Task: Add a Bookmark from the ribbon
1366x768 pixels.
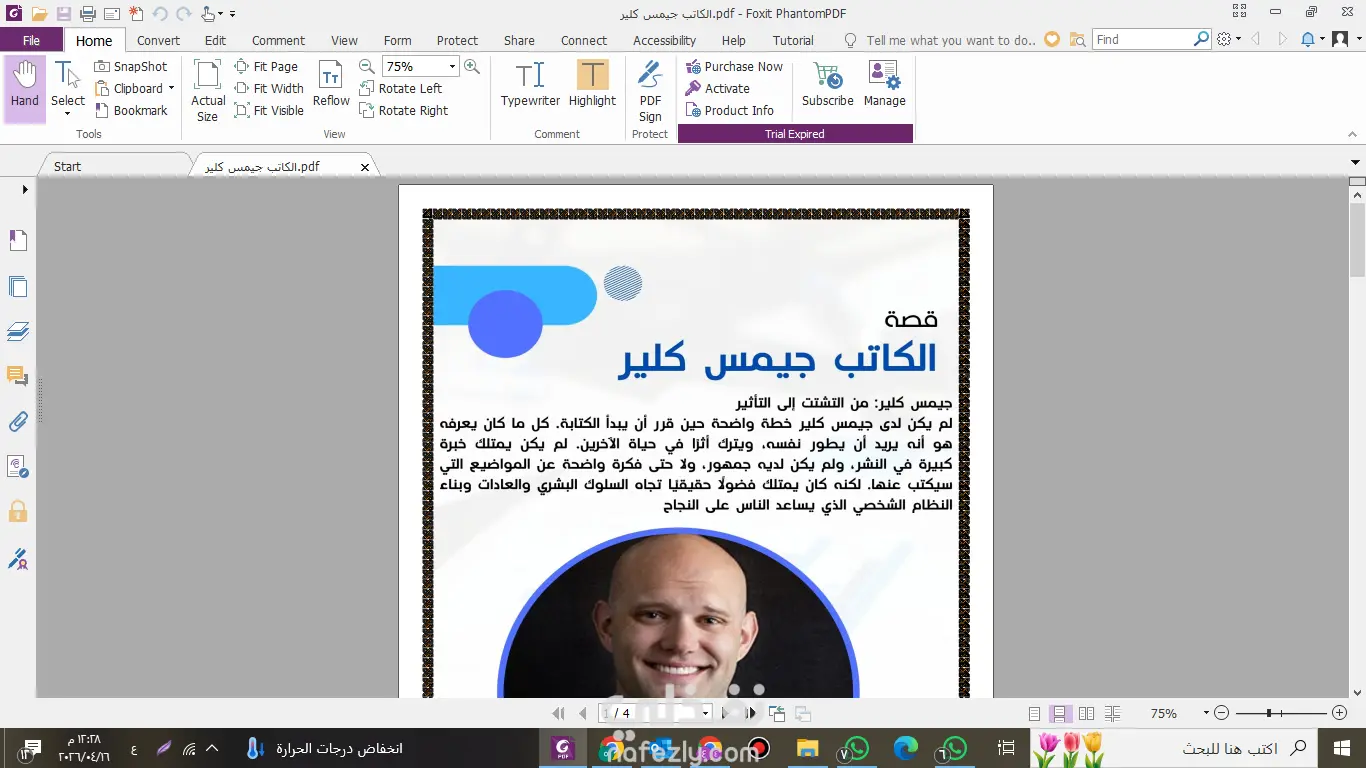Action: (x=131, y=110)
